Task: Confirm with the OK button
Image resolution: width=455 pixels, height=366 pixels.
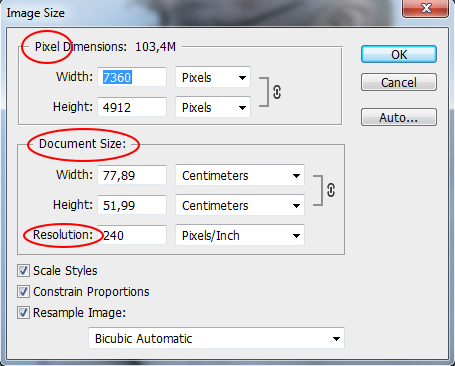Action: tap(399, 54)
